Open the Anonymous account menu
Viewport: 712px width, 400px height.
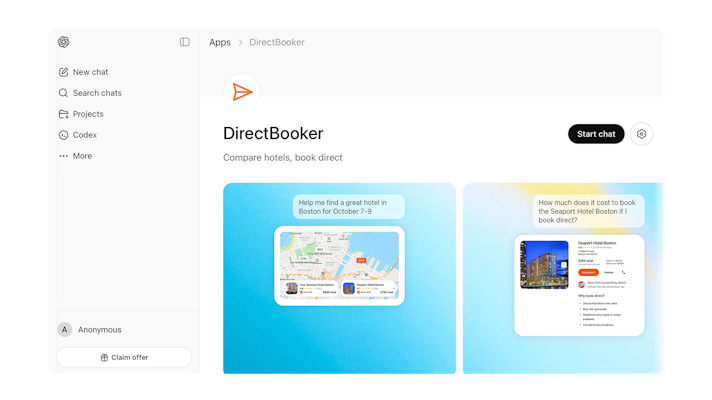point(89,330)
